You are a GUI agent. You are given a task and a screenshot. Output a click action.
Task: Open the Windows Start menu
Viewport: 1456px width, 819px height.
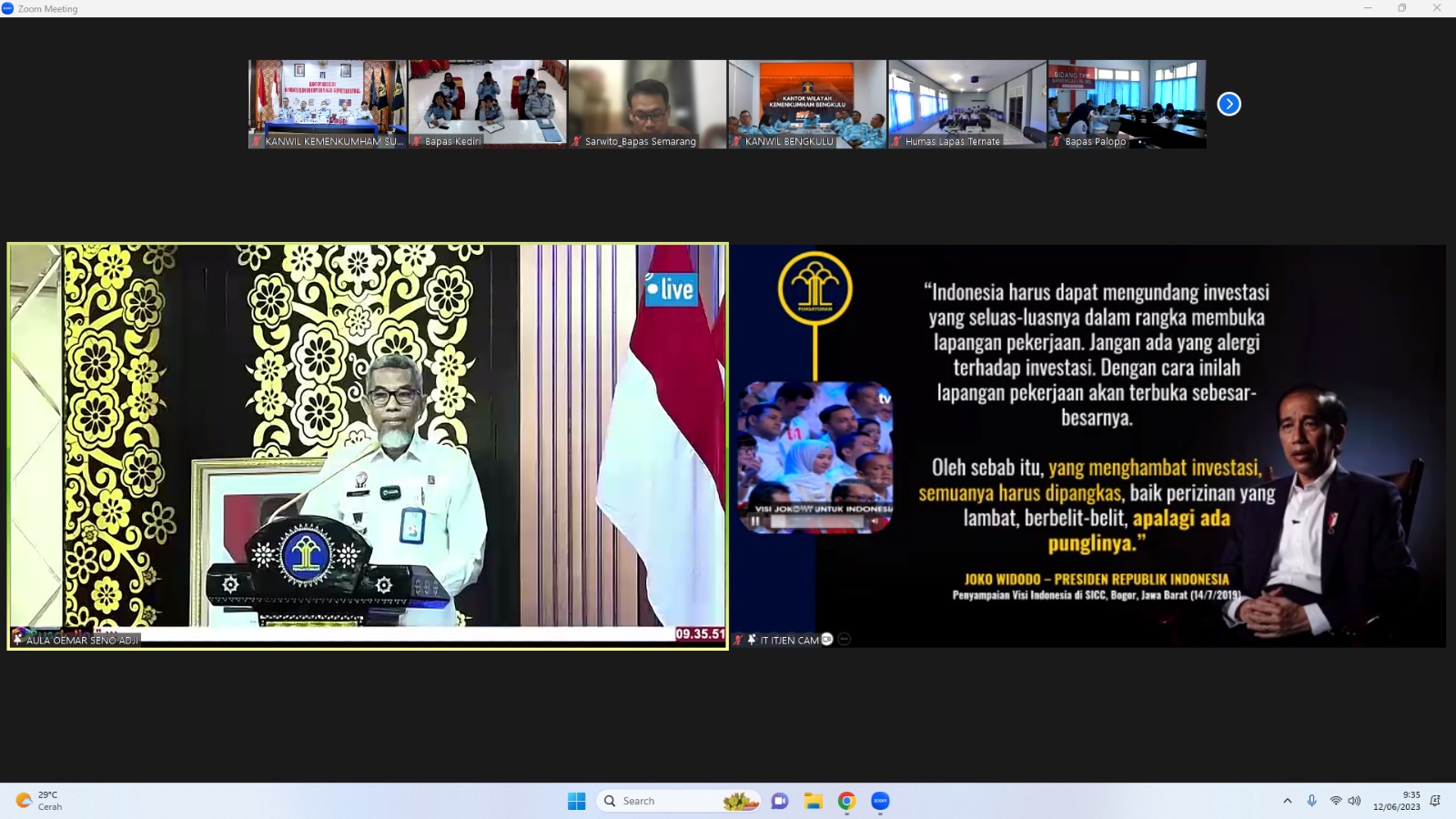[x=576, y=801]
